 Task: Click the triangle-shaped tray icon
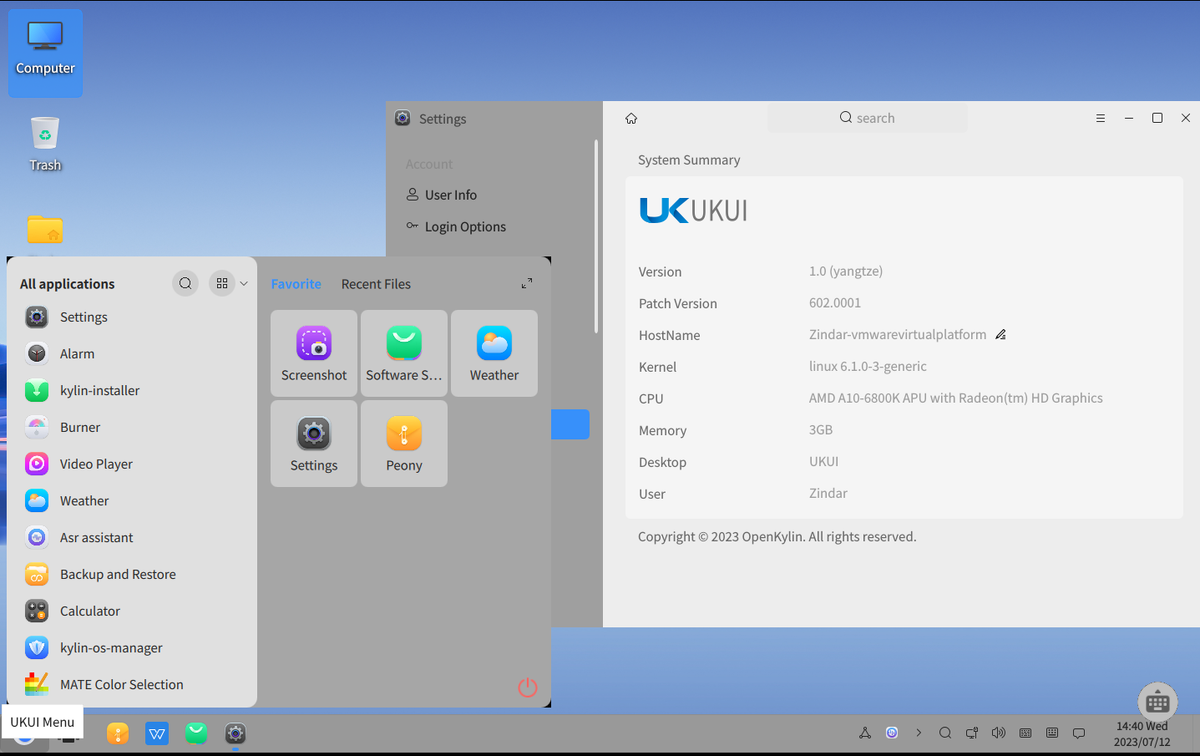click(x=865, y=733)
